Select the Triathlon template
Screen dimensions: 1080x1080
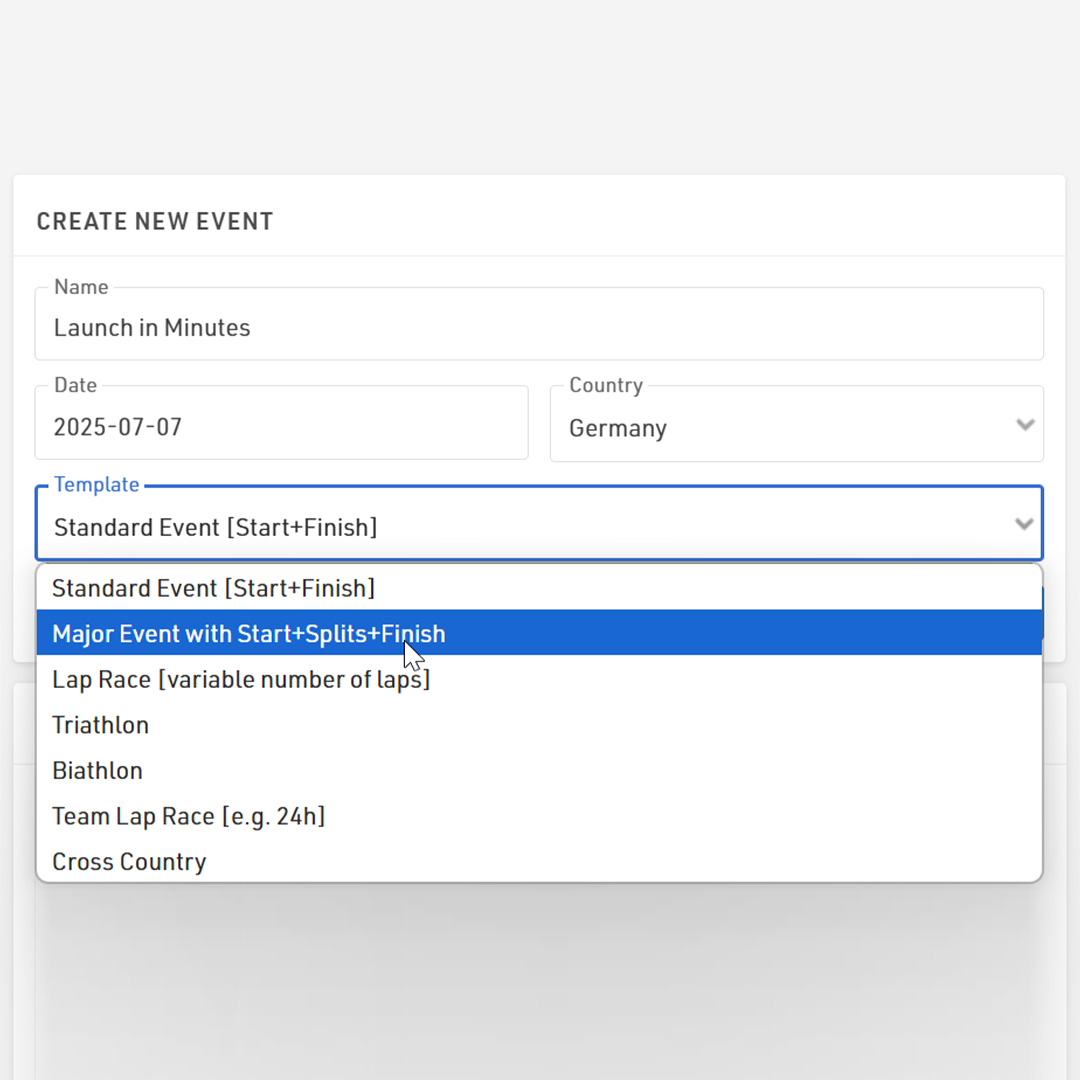[x=539, y=725]
